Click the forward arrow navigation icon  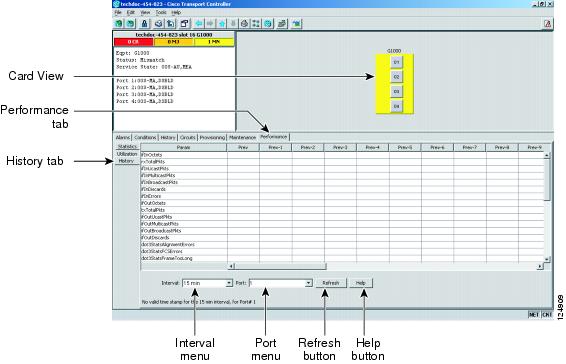210,24
